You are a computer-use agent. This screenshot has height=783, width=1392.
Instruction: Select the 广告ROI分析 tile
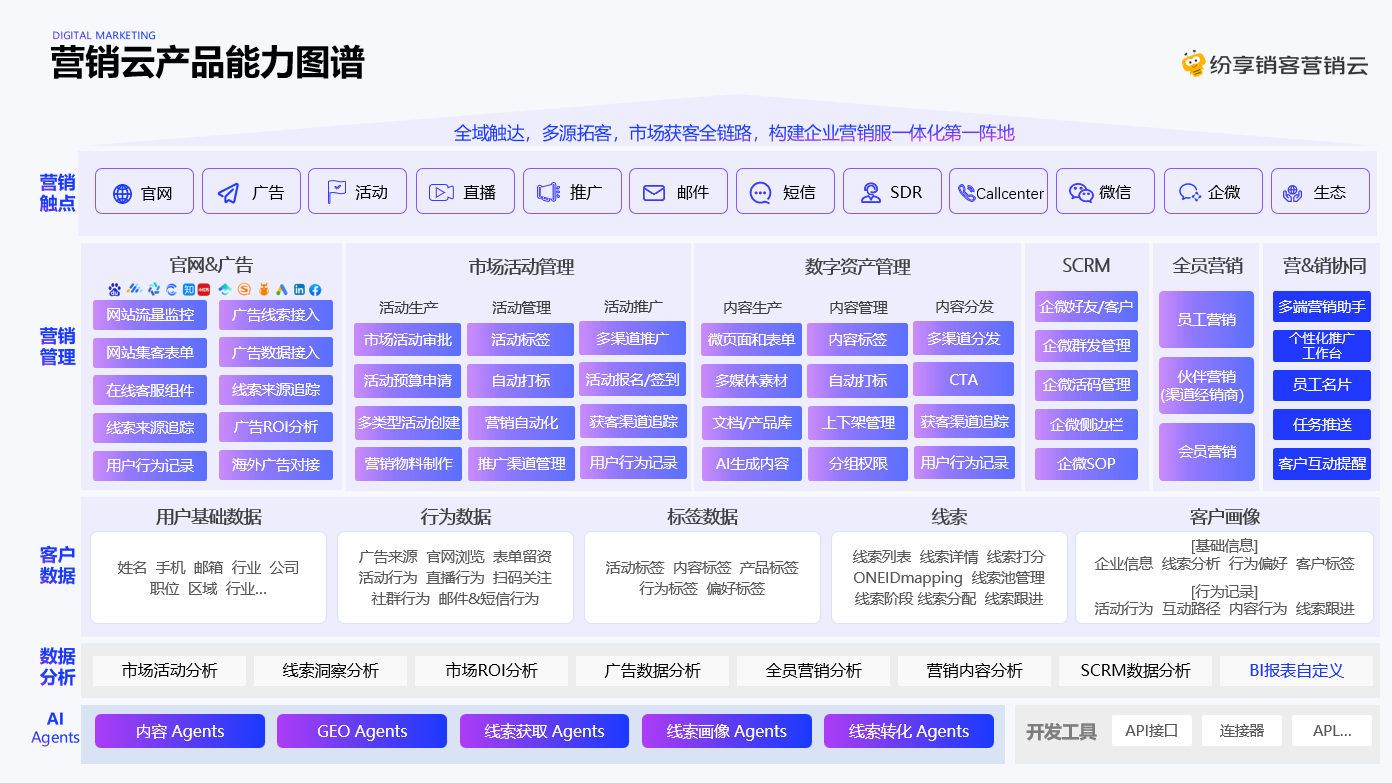276,427
